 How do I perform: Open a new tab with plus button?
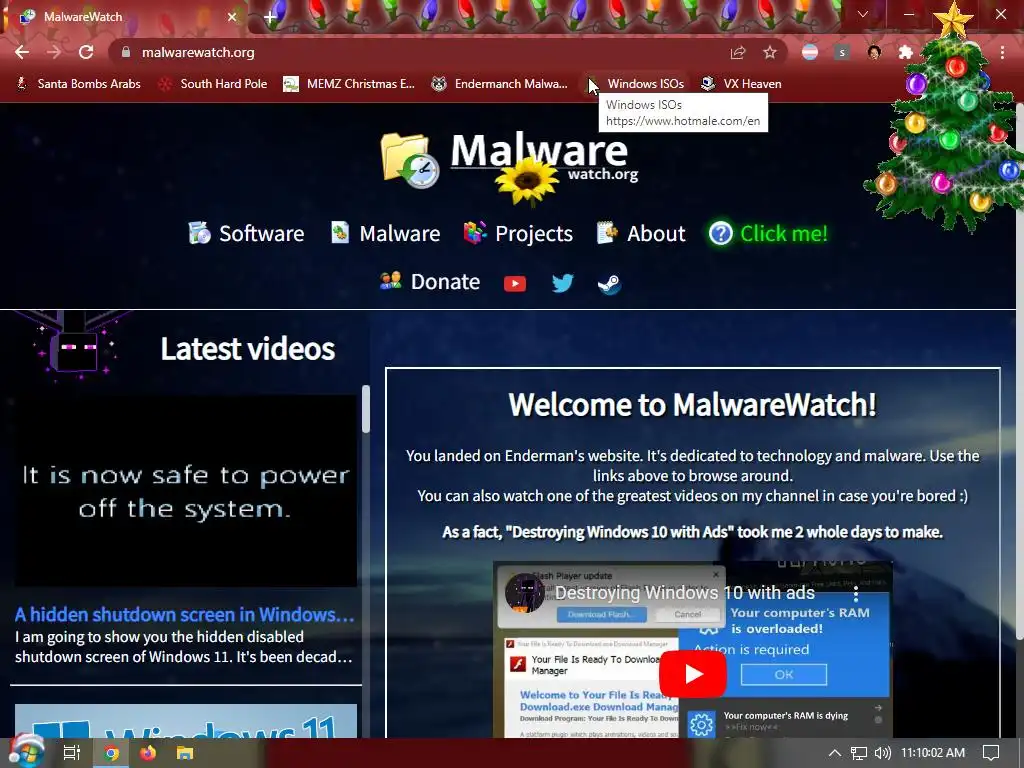(x=270, y=18)
